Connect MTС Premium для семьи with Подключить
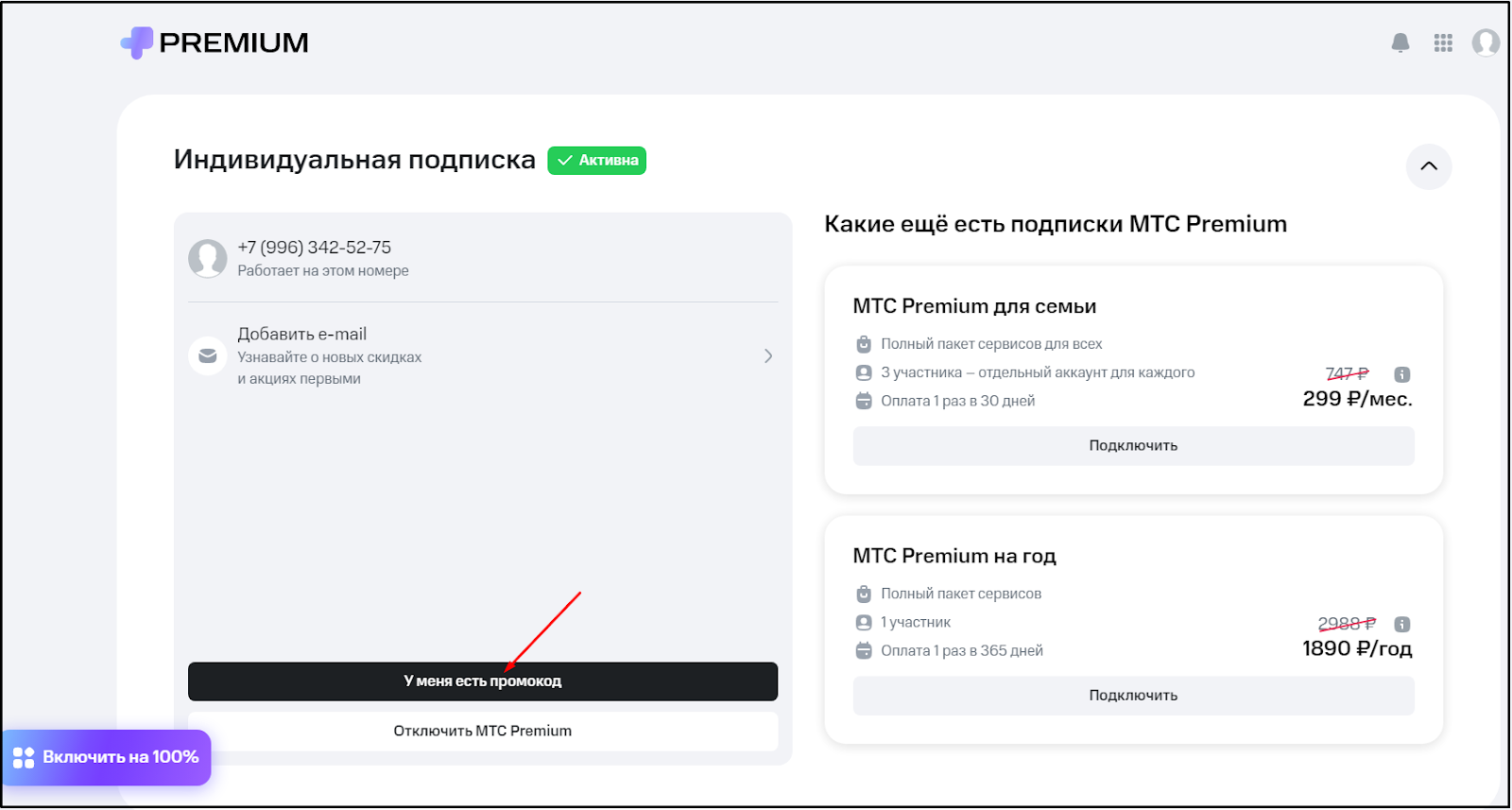Image resolution: width=1512 pixels, height=810 pixels. coord(1134,446)
